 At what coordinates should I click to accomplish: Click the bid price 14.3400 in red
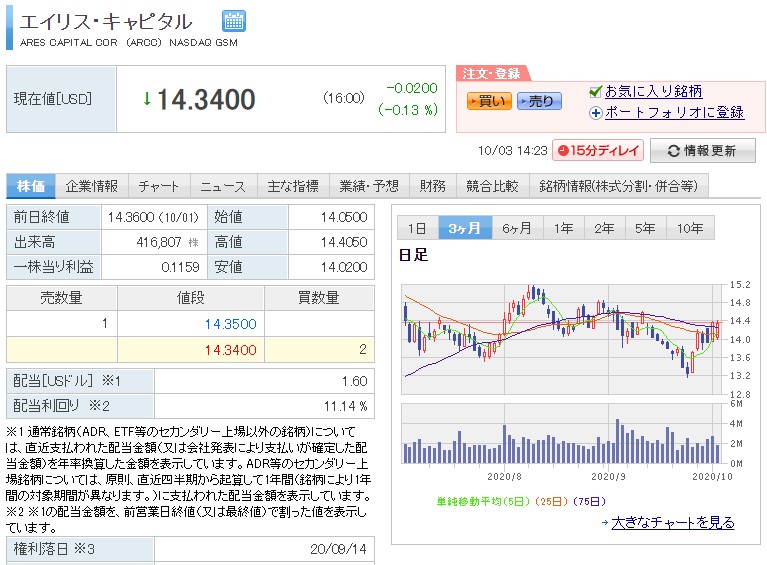[230, 350]
